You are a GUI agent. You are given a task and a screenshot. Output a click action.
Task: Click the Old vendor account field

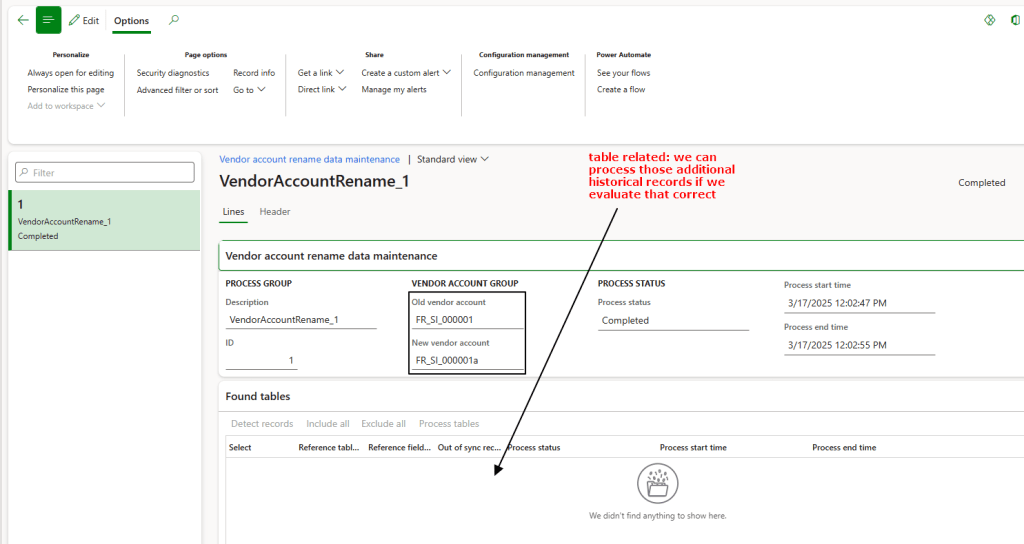coord(467,320)
